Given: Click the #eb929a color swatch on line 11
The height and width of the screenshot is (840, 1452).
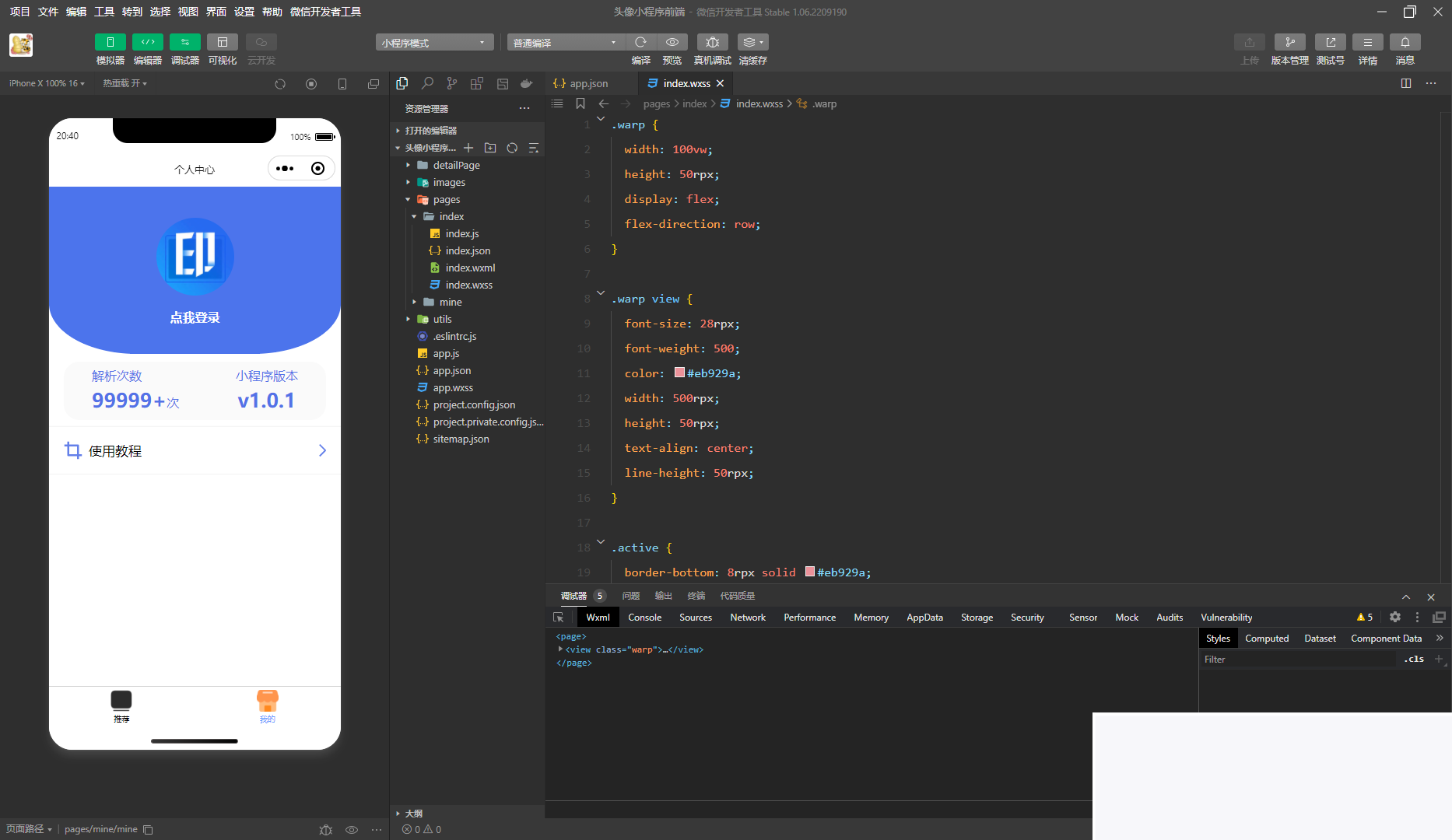Looking at the screenshot, I should (x=679, y=373).
